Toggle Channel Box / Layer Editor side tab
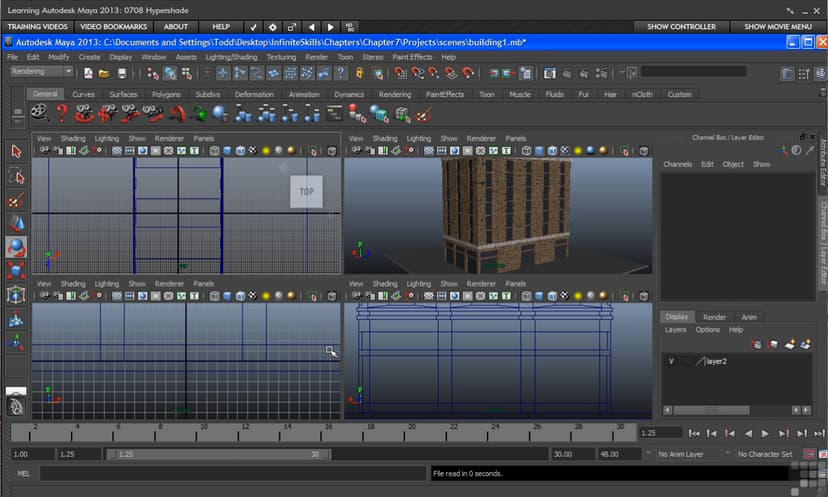The image size is (828, 497). coord(823,243)
